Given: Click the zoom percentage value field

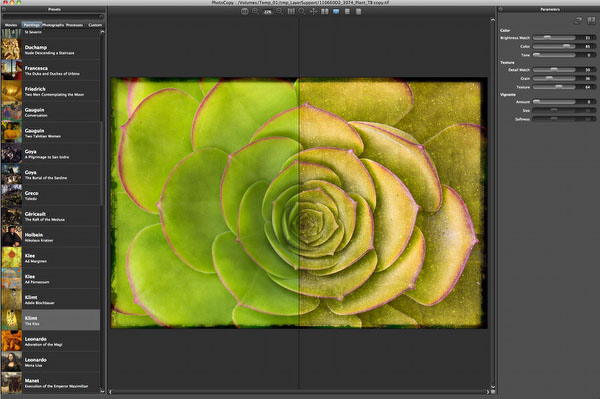Looking at the screenshot, I should [x=267, y=12].
